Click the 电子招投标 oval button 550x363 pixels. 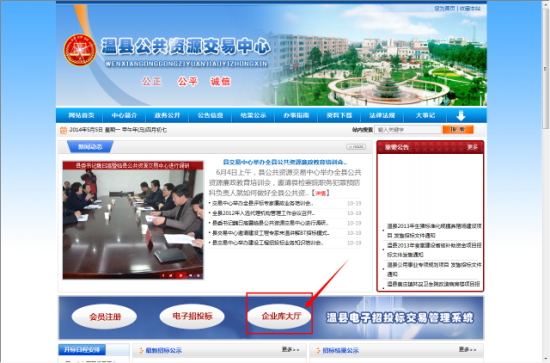pyautogui.click(x=192, y=316)
